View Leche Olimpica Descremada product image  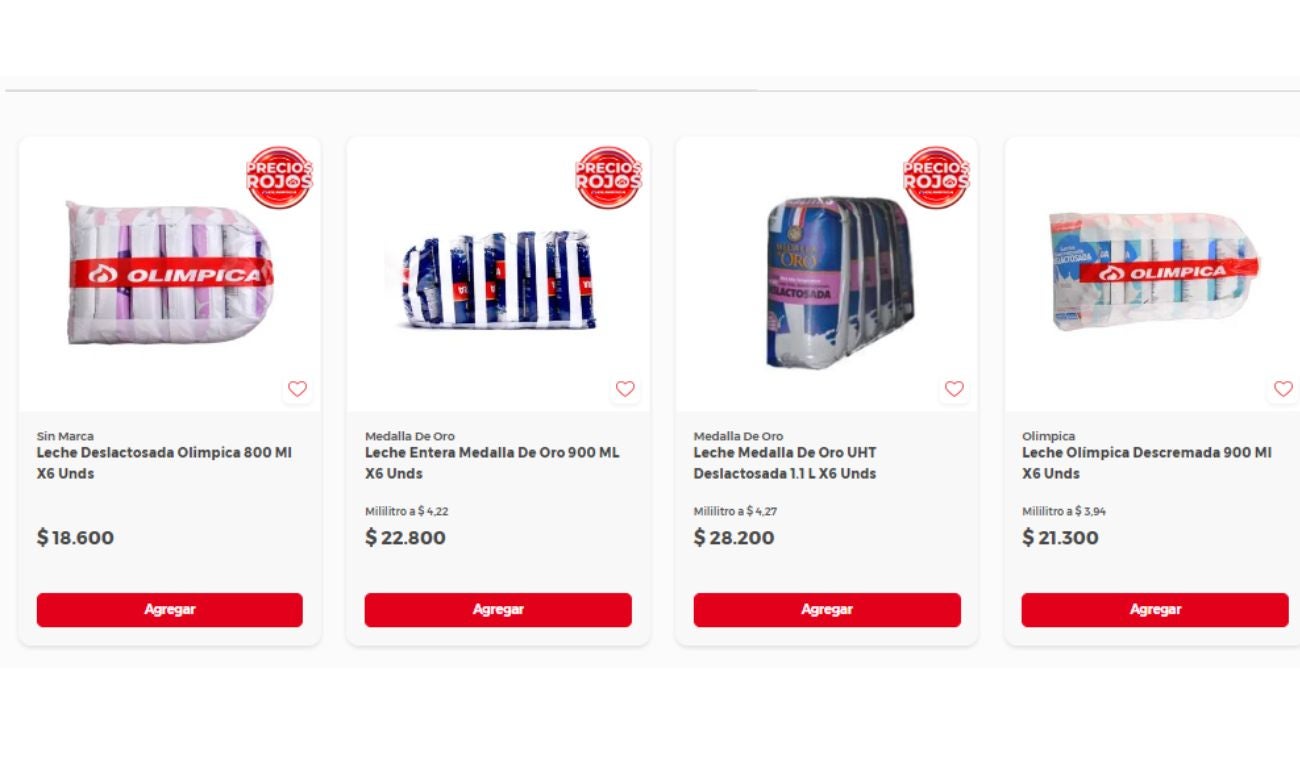tap(1153, 272)
